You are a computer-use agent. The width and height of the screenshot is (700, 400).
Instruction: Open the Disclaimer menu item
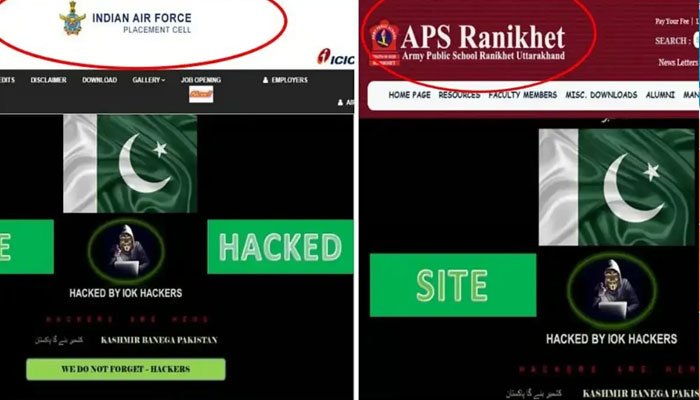tap(49, 80)
